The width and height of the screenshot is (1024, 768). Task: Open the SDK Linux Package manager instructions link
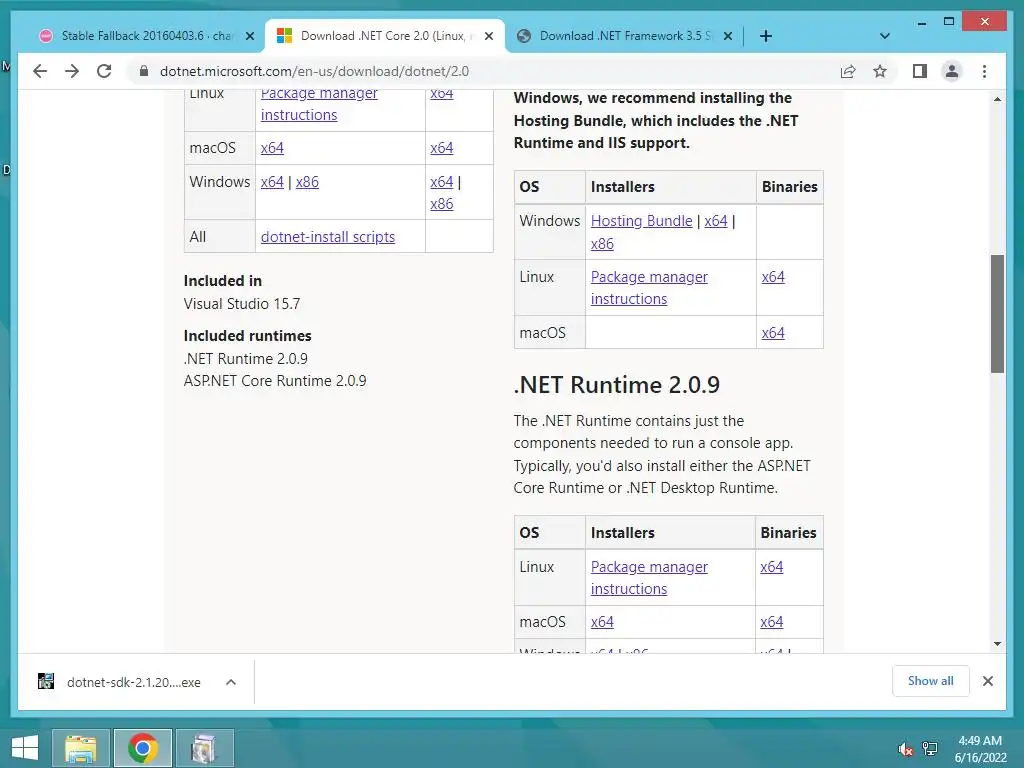point(319,104)
